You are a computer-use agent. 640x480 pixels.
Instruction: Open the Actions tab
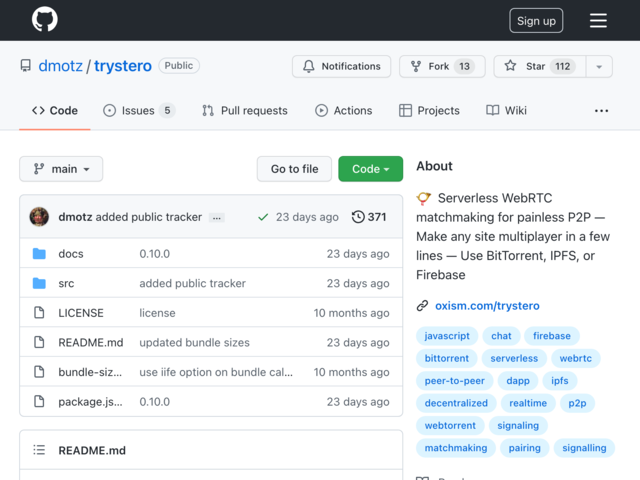(x=344, y=111)
